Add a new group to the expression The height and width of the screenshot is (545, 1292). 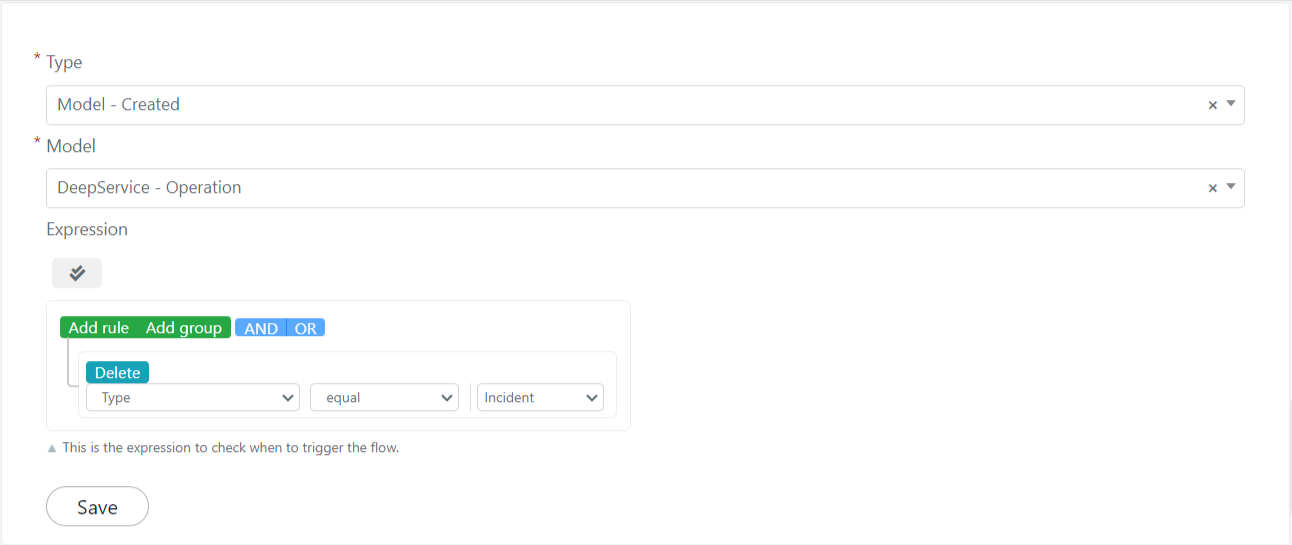(x=184, y=328)
